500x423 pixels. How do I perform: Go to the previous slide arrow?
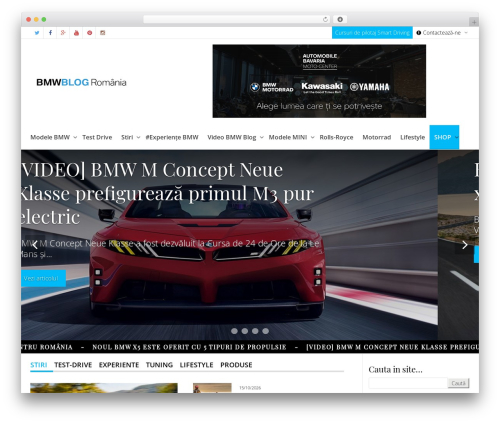[35, 245]
